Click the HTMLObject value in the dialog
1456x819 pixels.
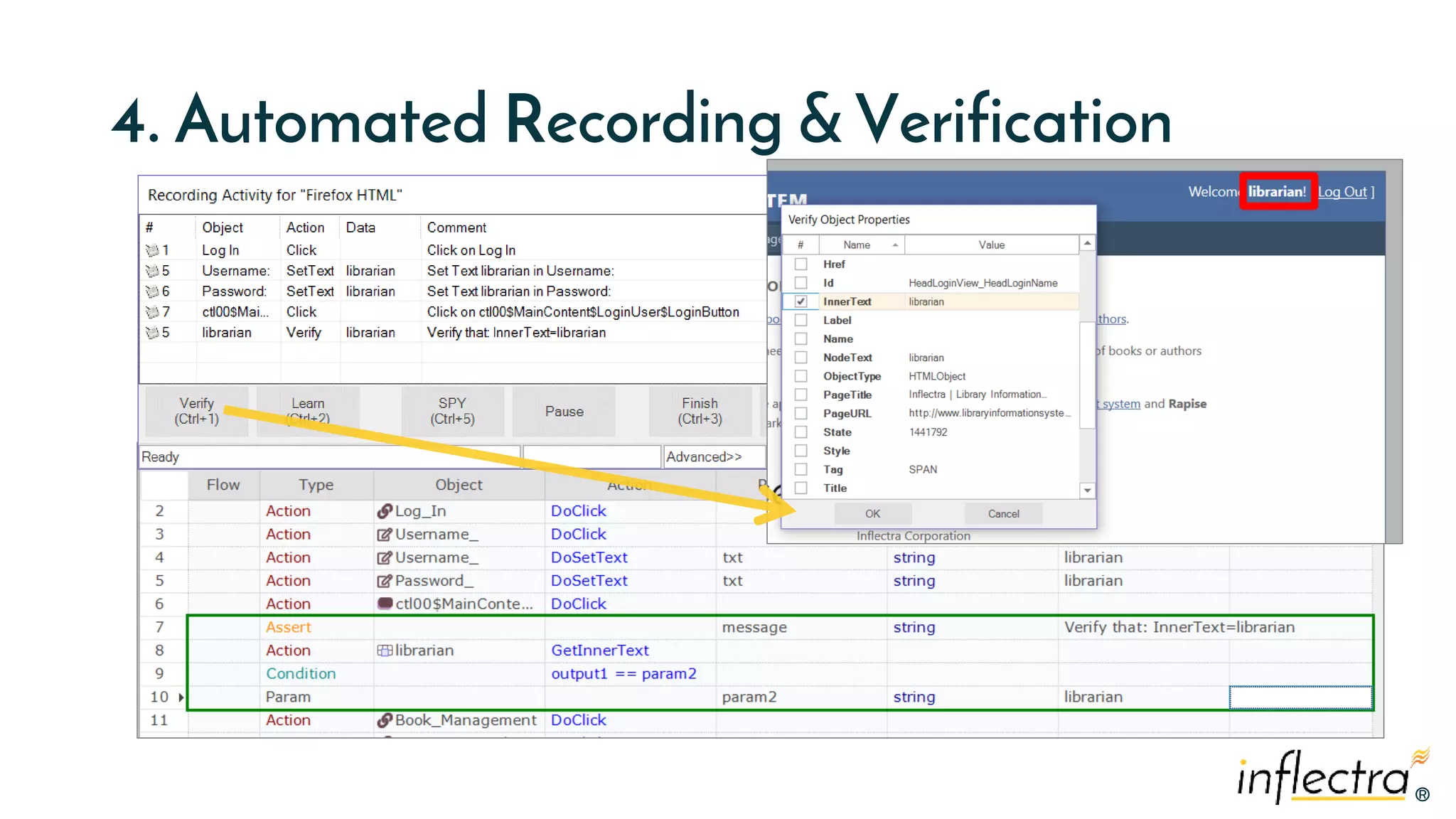point(937,376)
